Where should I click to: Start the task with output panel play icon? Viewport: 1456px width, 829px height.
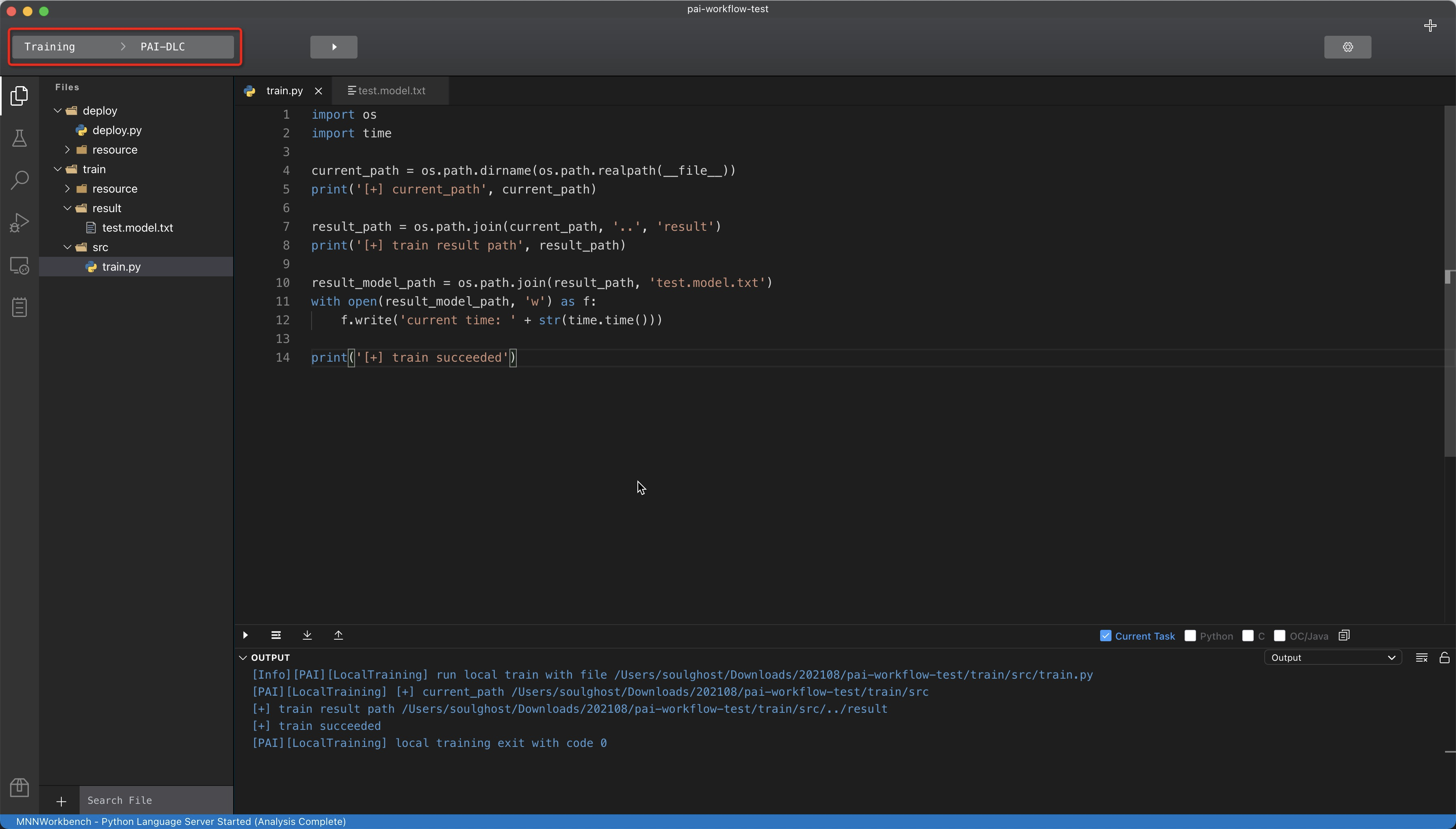tap(245, 636)
